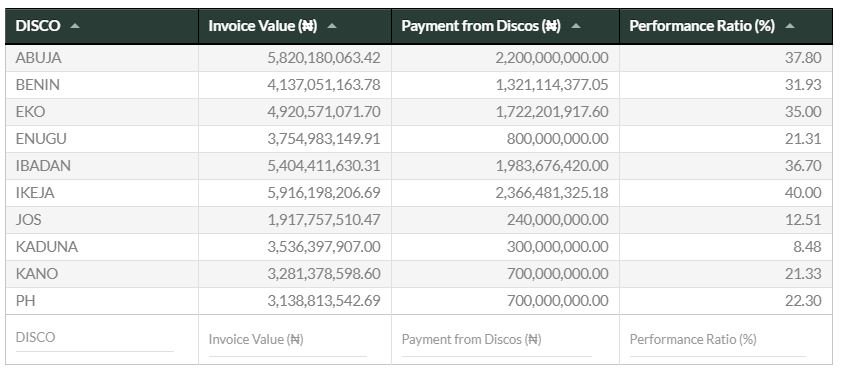
Task: Focus the Payment from Discos filter input
Action: click(497, 340)
